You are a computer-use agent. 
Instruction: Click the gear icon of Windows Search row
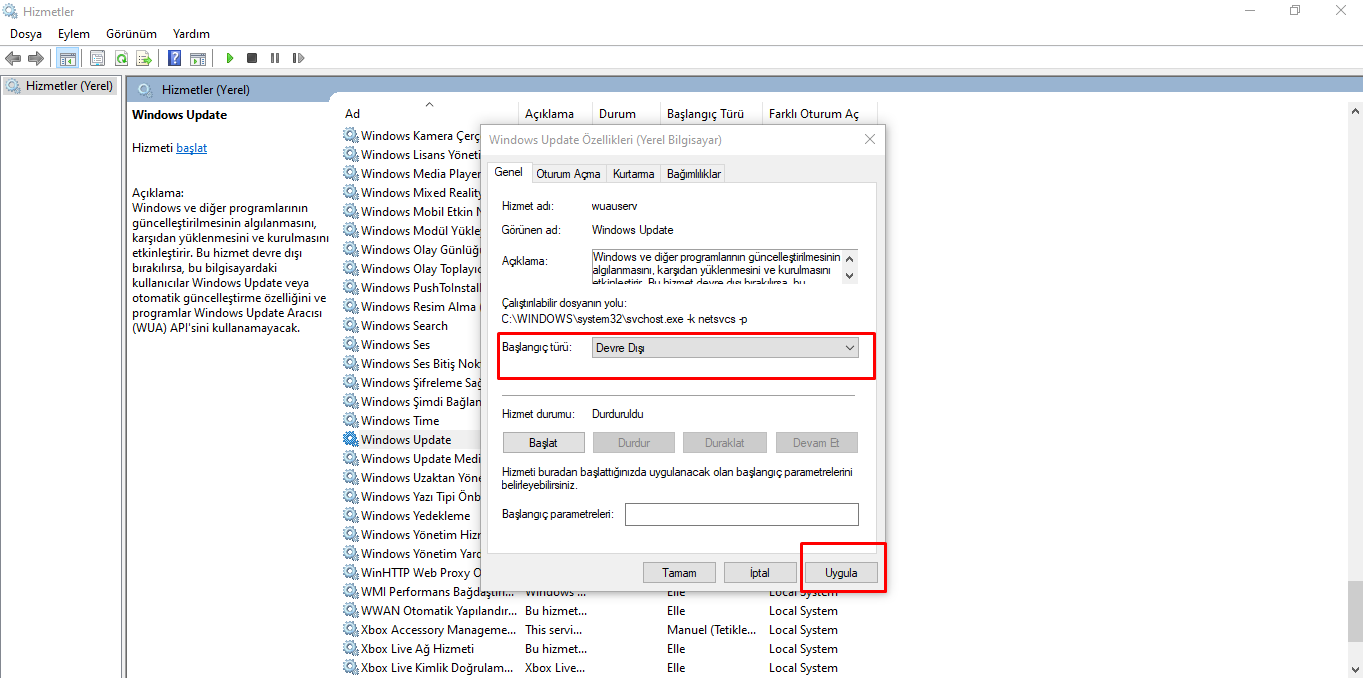[x=351, y=325]
